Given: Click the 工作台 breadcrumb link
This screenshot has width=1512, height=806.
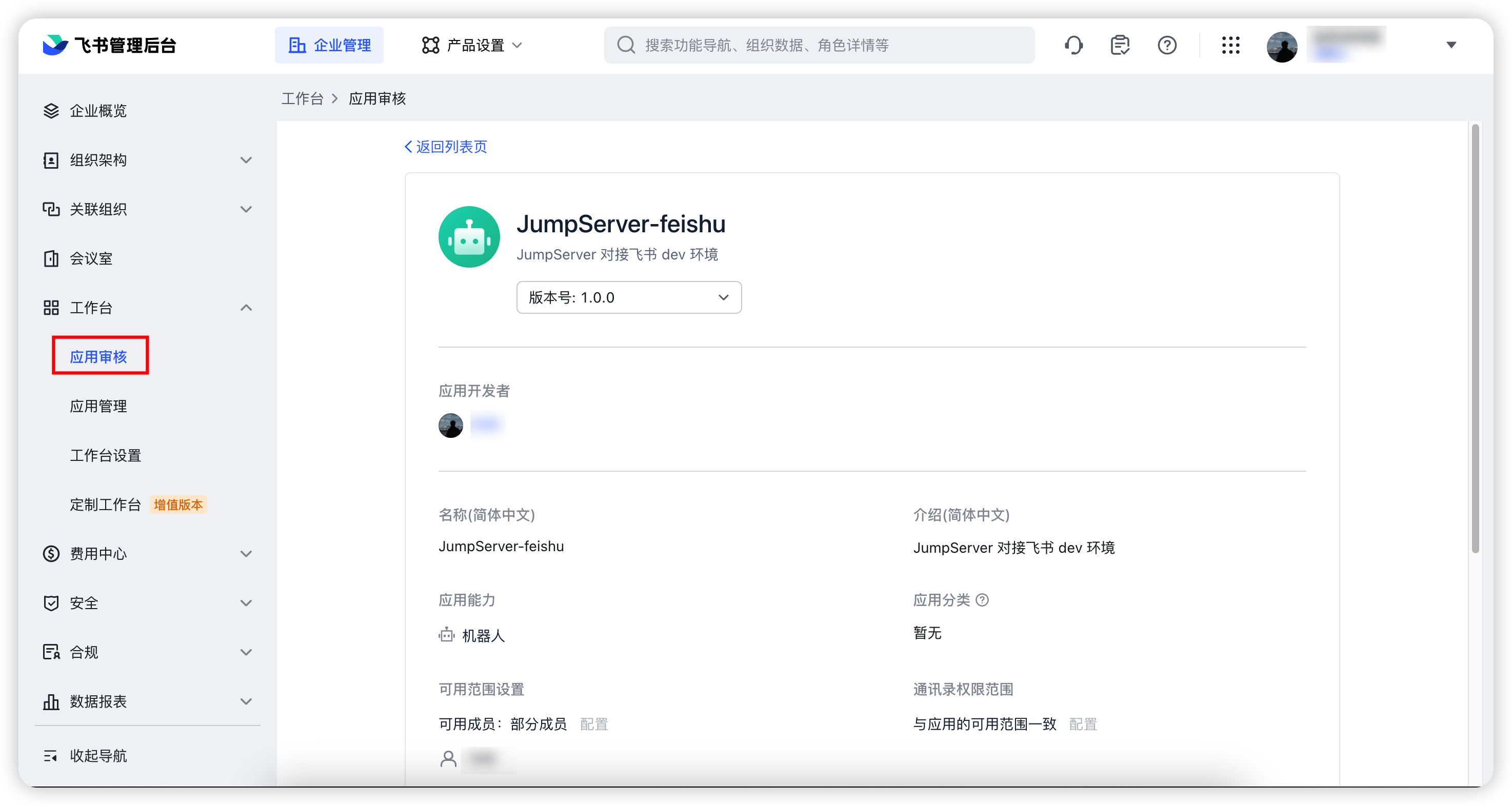Looking at the screenshot, I should point(302,98).
